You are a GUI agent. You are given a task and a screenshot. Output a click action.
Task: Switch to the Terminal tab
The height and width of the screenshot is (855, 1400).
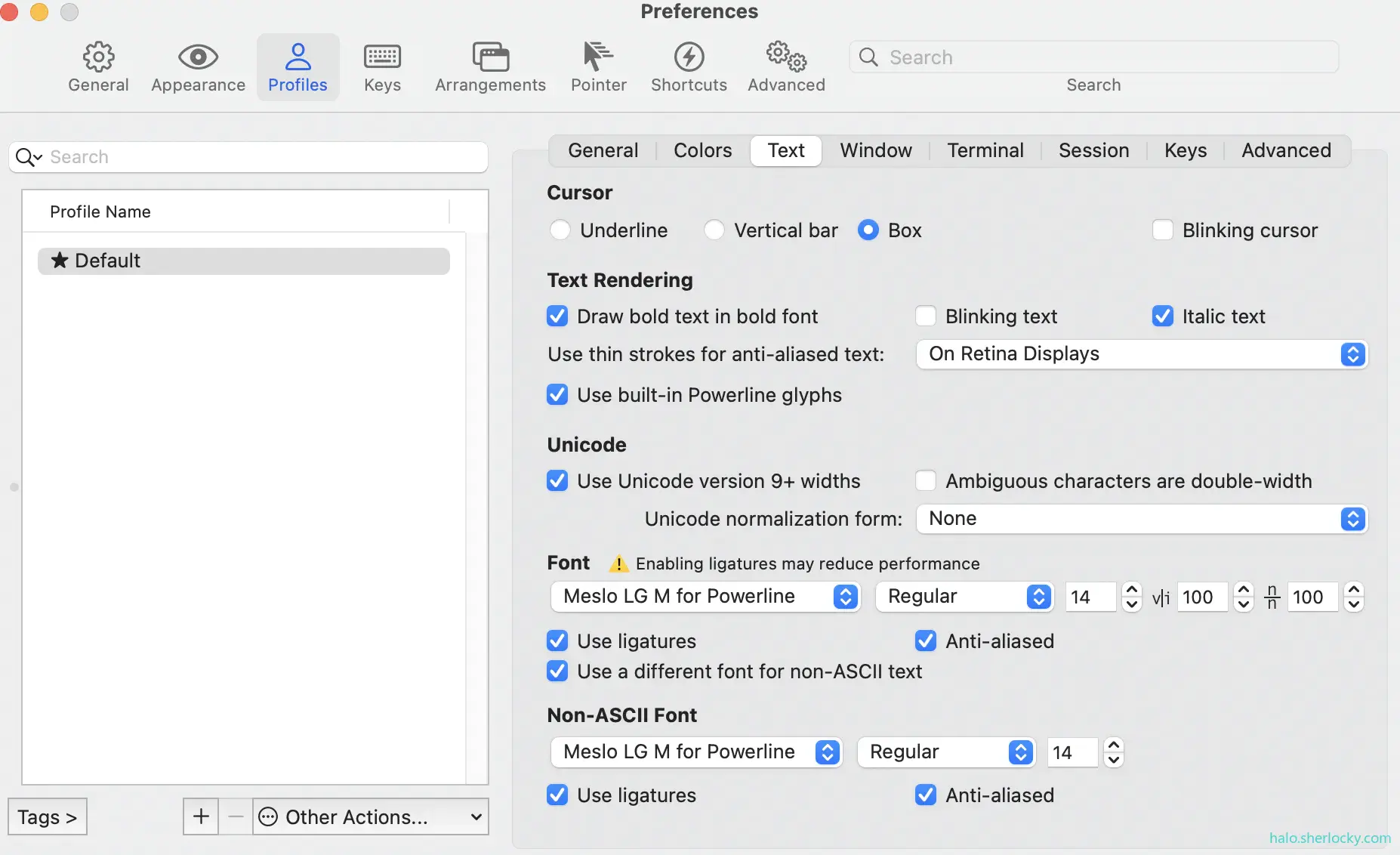point(985,150)
